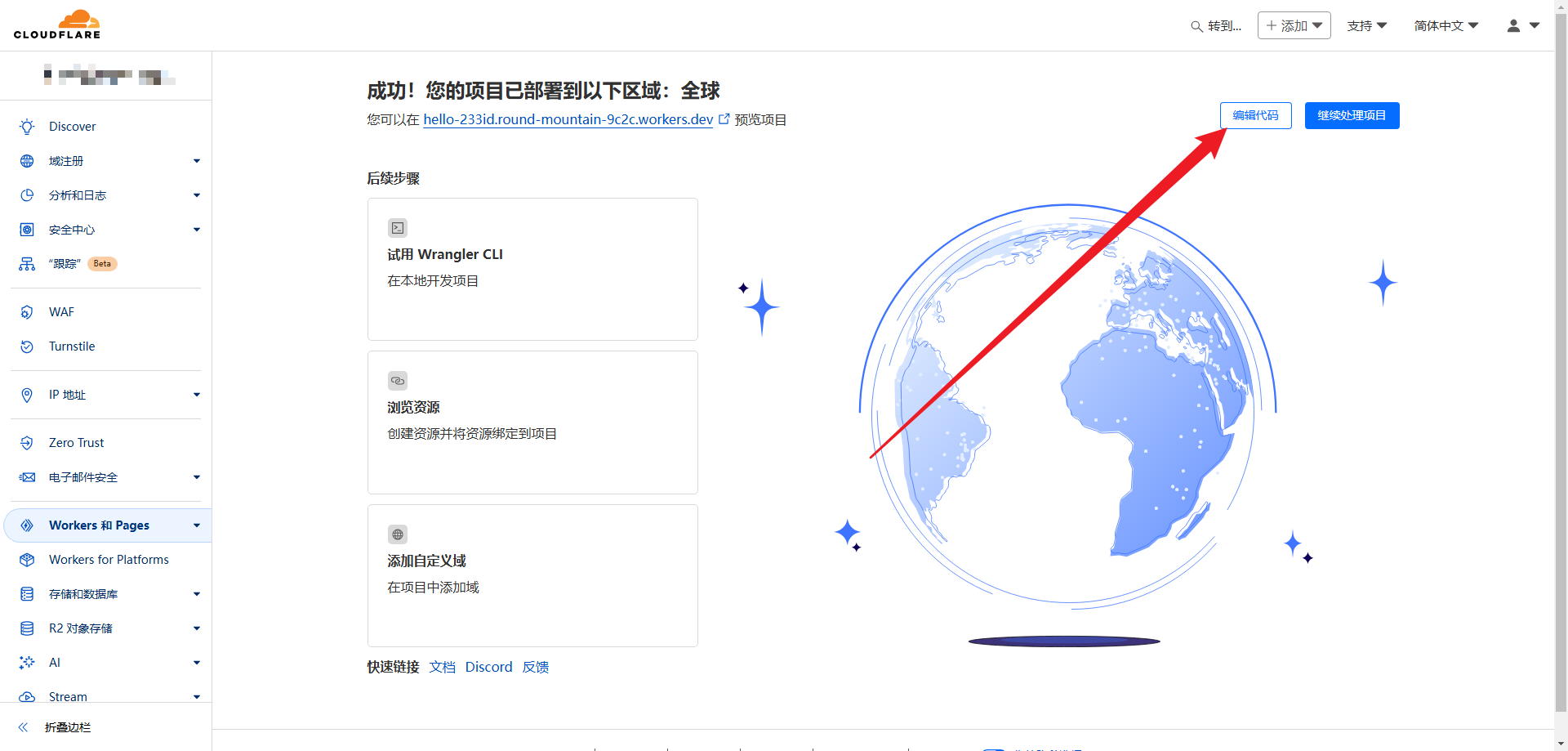
Task: Click the Zero Trust icon
Action: [x=27, y=443]
